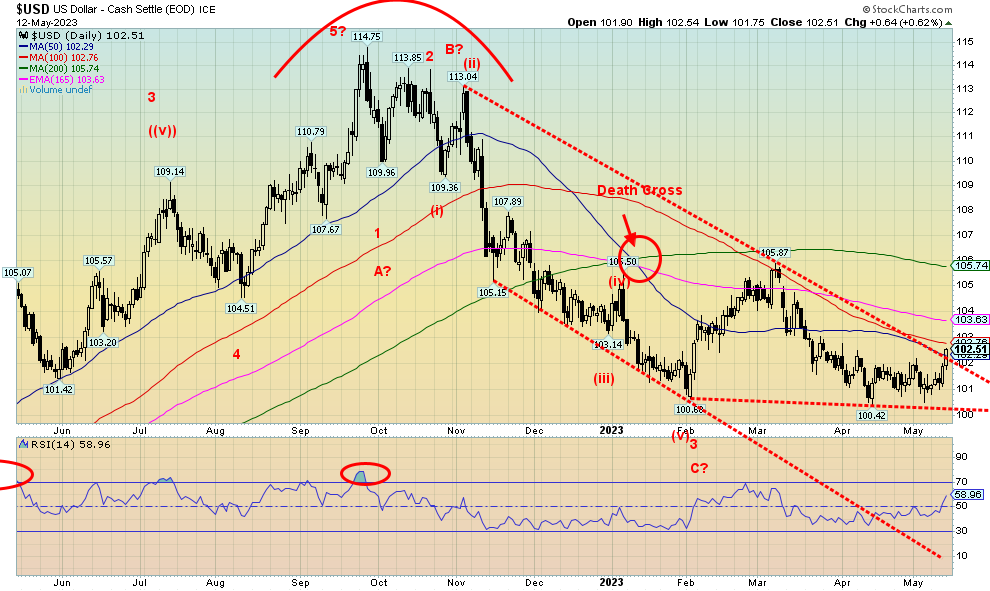Click the 105.87 March high label
Image resolution: width=990 pixels, height=591 pixels.
pos(776,252)
